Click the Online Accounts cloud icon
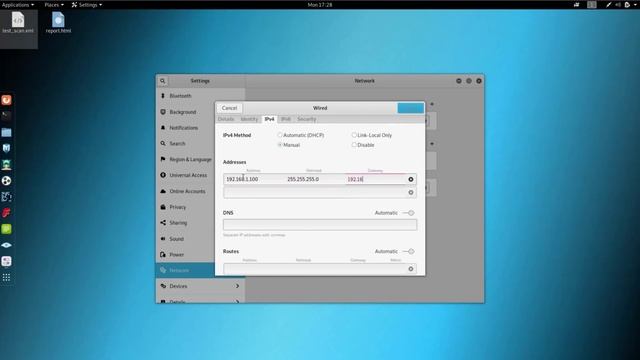 coord(163,191)
